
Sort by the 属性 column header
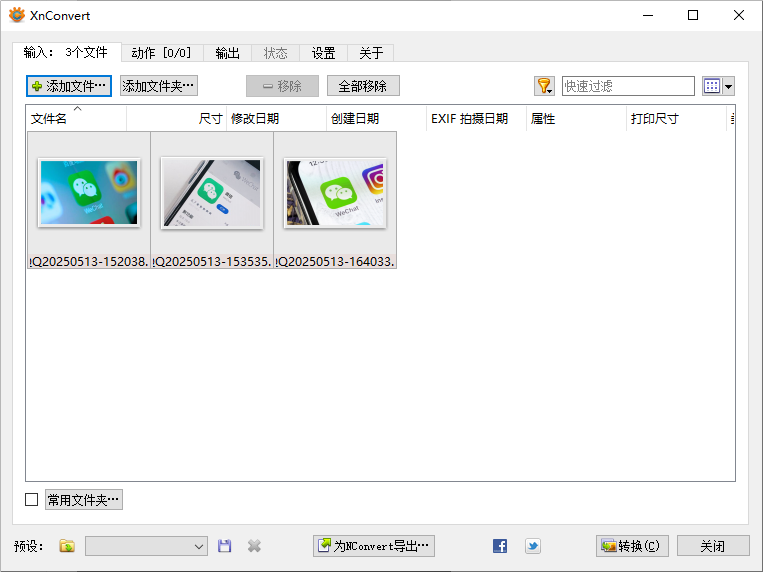pyautogui.click(x=577, y=118)
